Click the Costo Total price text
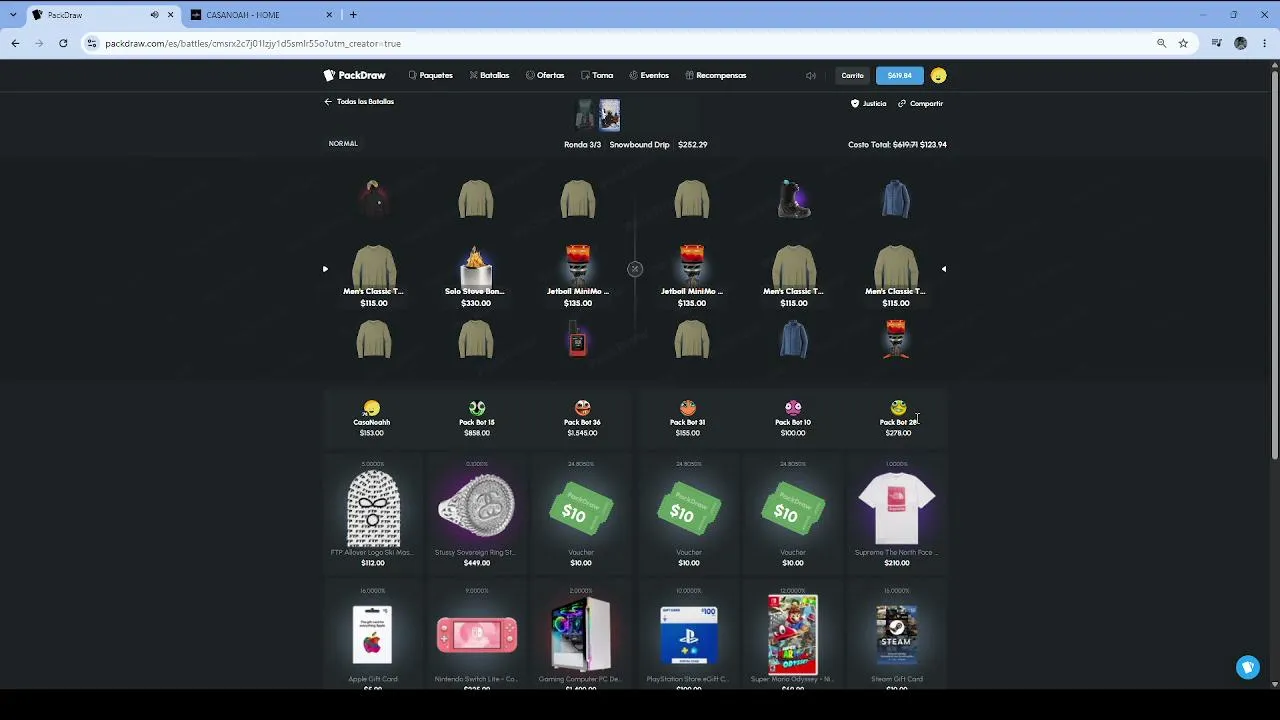Image resolution: width=1280 pixels, height=720 pixels. pyautogui.click(x=897, y=145)
